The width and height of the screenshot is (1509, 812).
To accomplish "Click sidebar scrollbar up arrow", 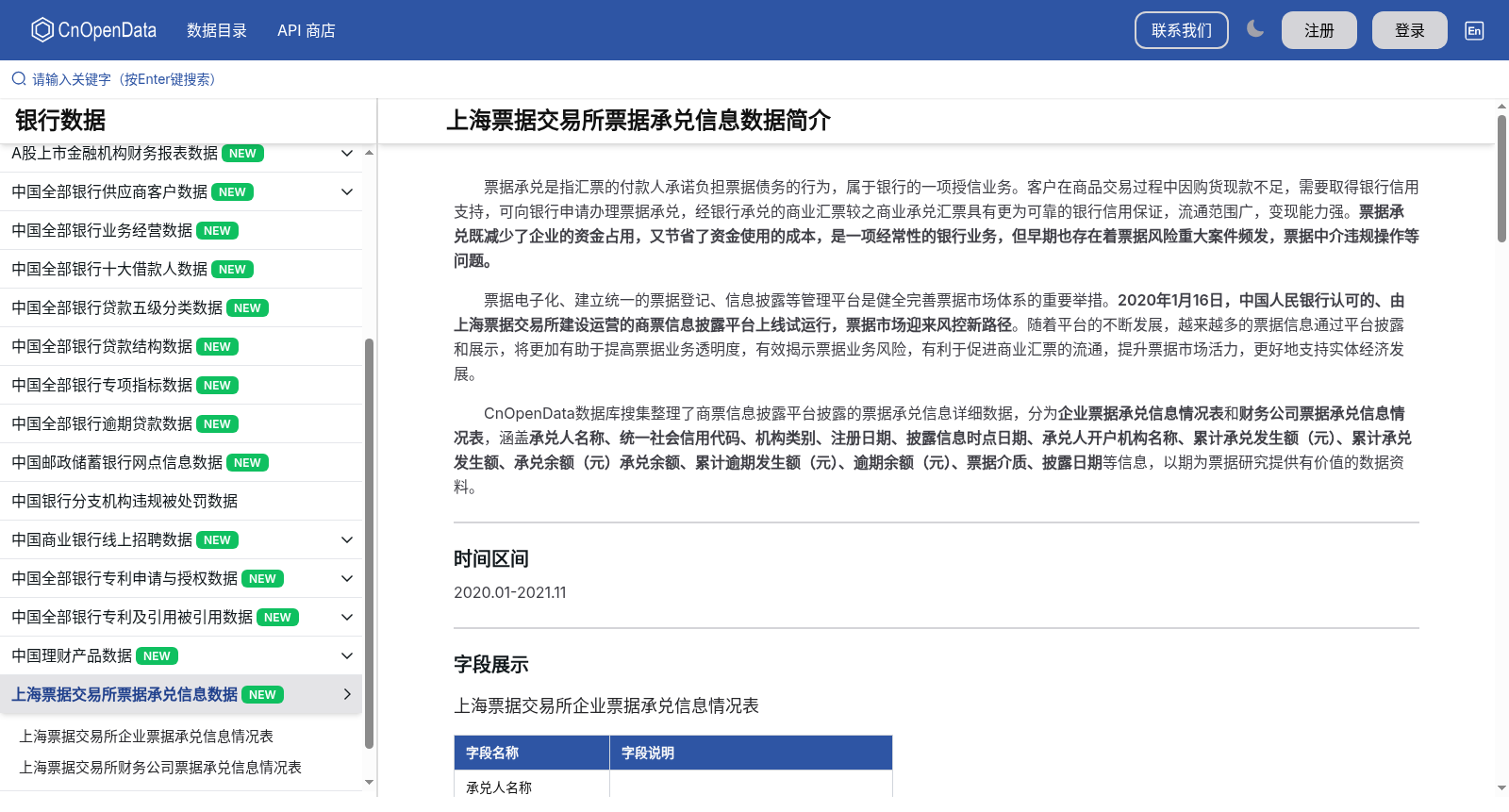I will pos(369,152).
